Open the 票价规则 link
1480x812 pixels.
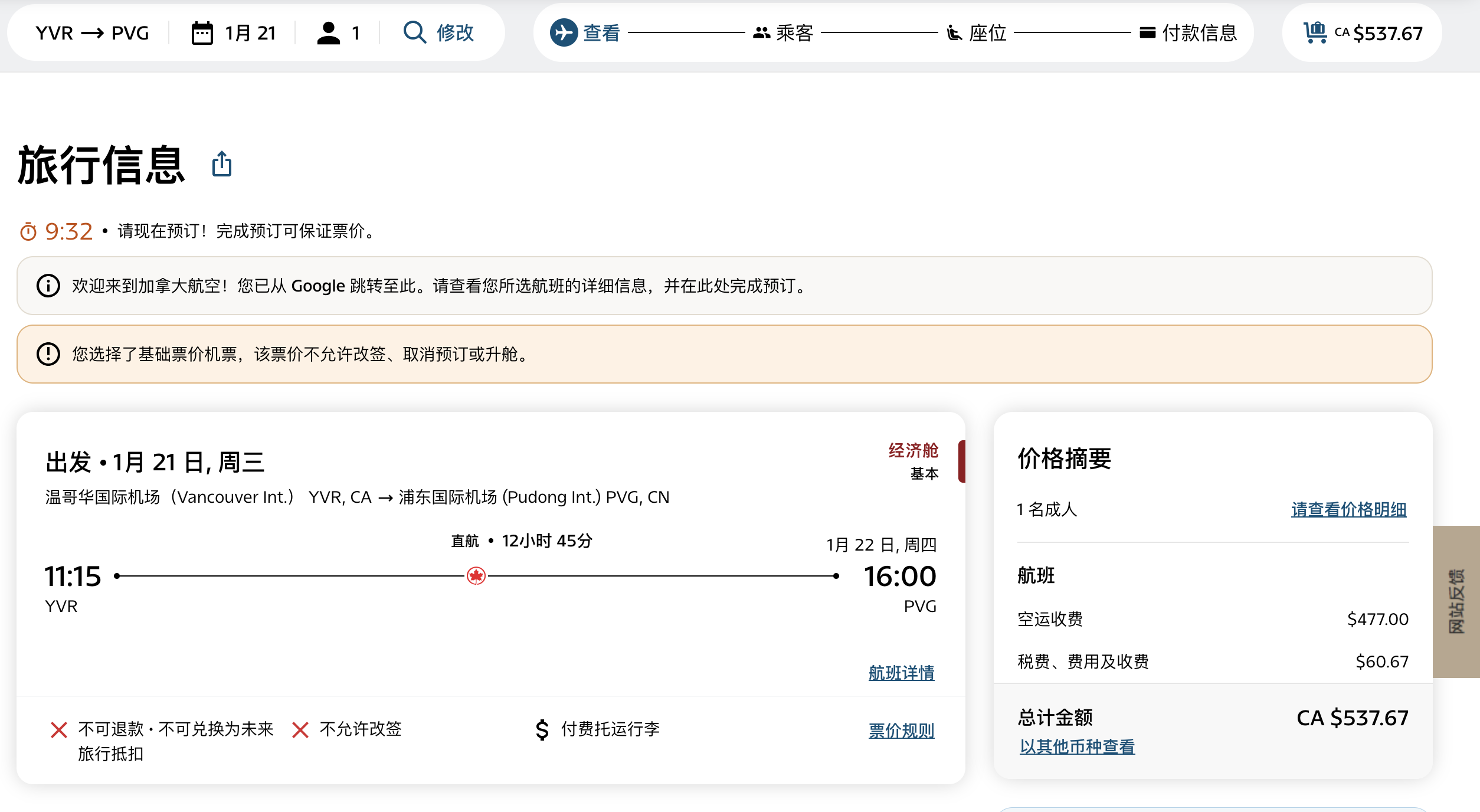[901, 731]
